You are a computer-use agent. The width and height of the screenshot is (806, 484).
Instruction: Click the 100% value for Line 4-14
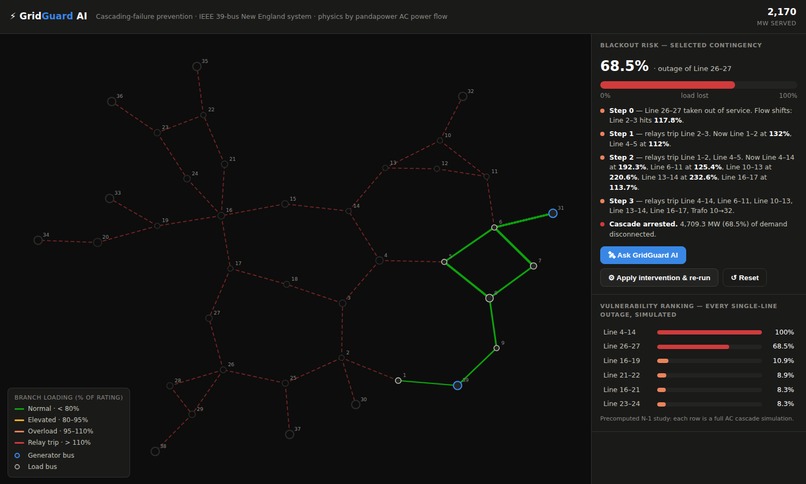point(784,332)
